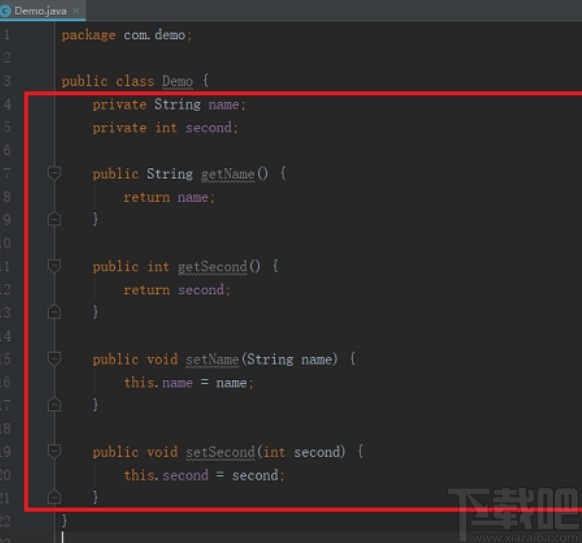
Task: Click the package com.demo declaration line
Action: point(127,35)
